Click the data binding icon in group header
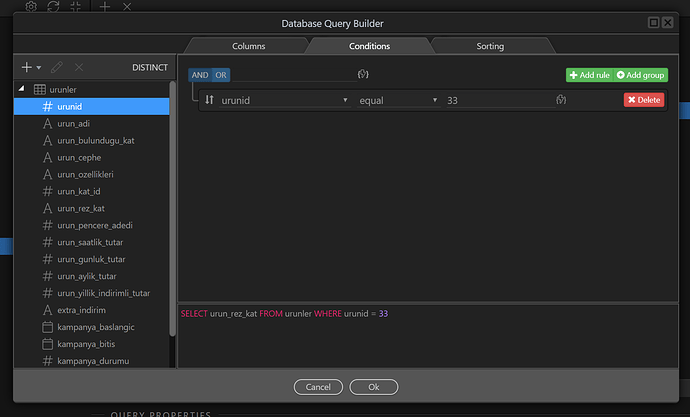690x417 pixels. pyautogui.click(x=363, y=75)
